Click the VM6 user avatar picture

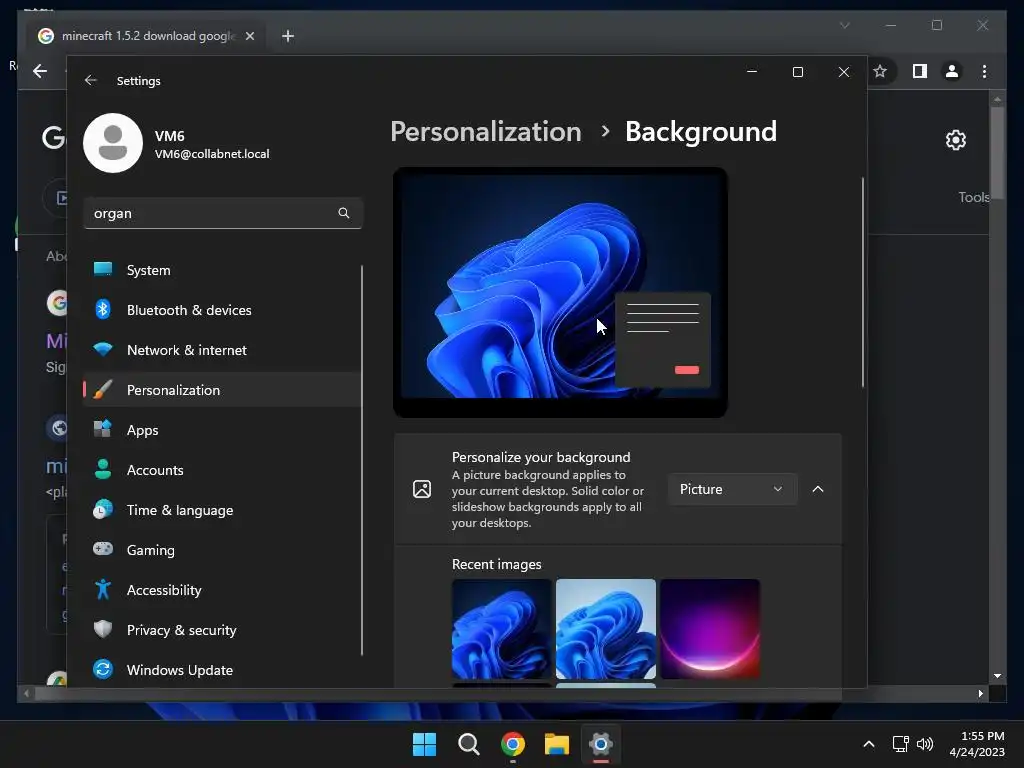(x=113, y=143)
